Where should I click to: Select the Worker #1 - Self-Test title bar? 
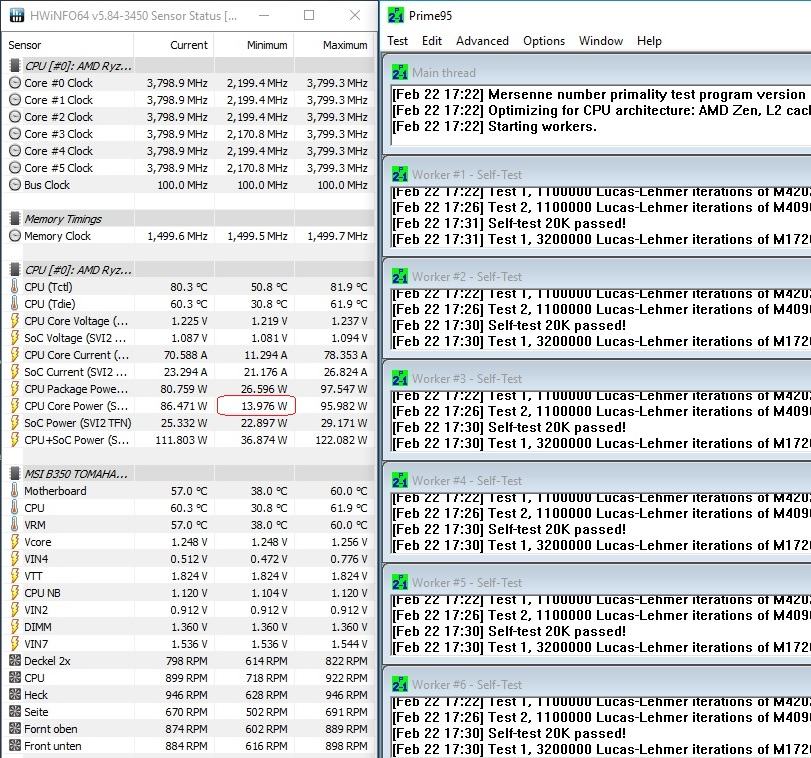point(597,174)
